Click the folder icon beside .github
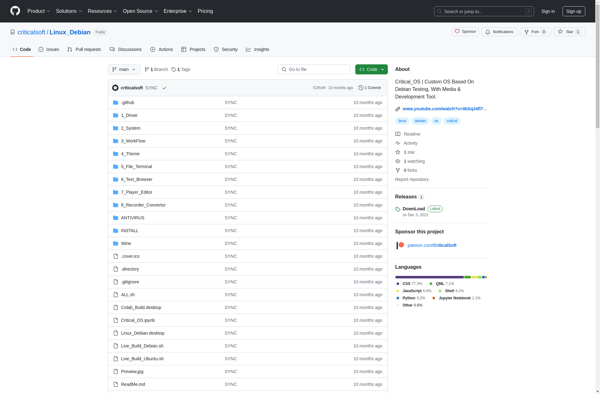This screenshot has height=394, width=600. point(116,103)
